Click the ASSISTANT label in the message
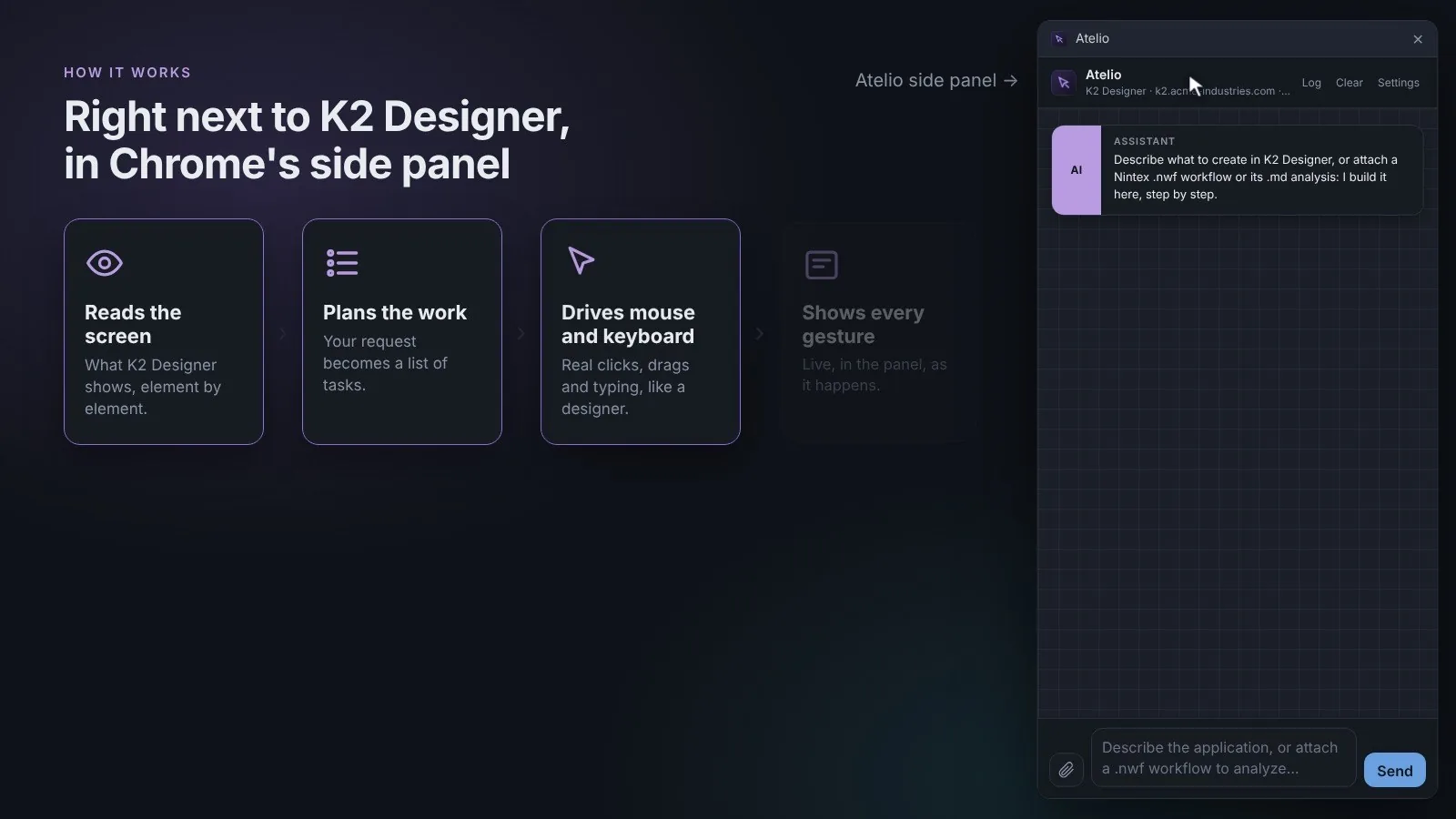Image resolution: width=1456 pixels, height=819 pixels. tap(1144, 141)
